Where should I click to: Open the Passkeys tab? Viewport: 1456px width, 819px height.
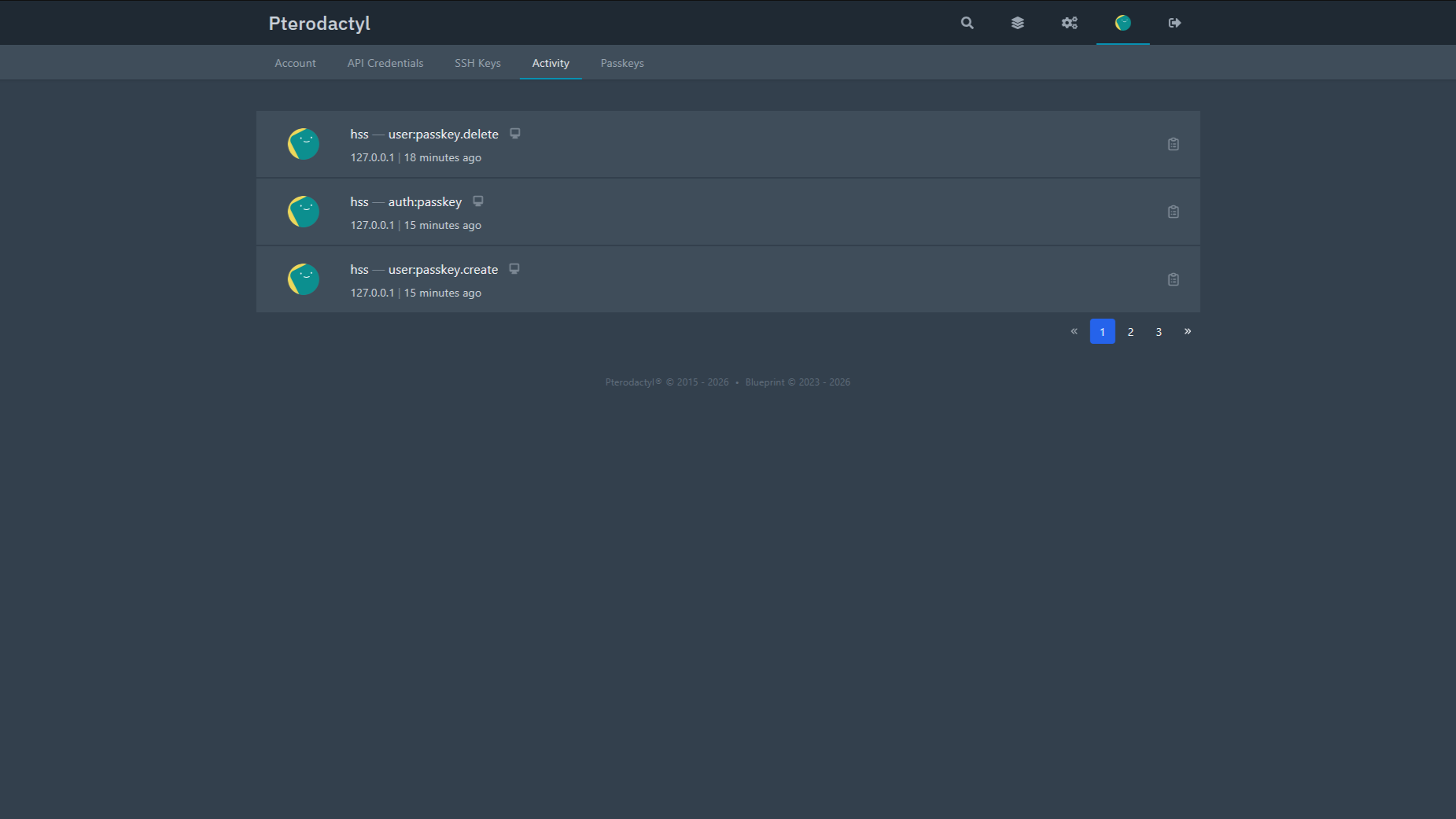622,63
